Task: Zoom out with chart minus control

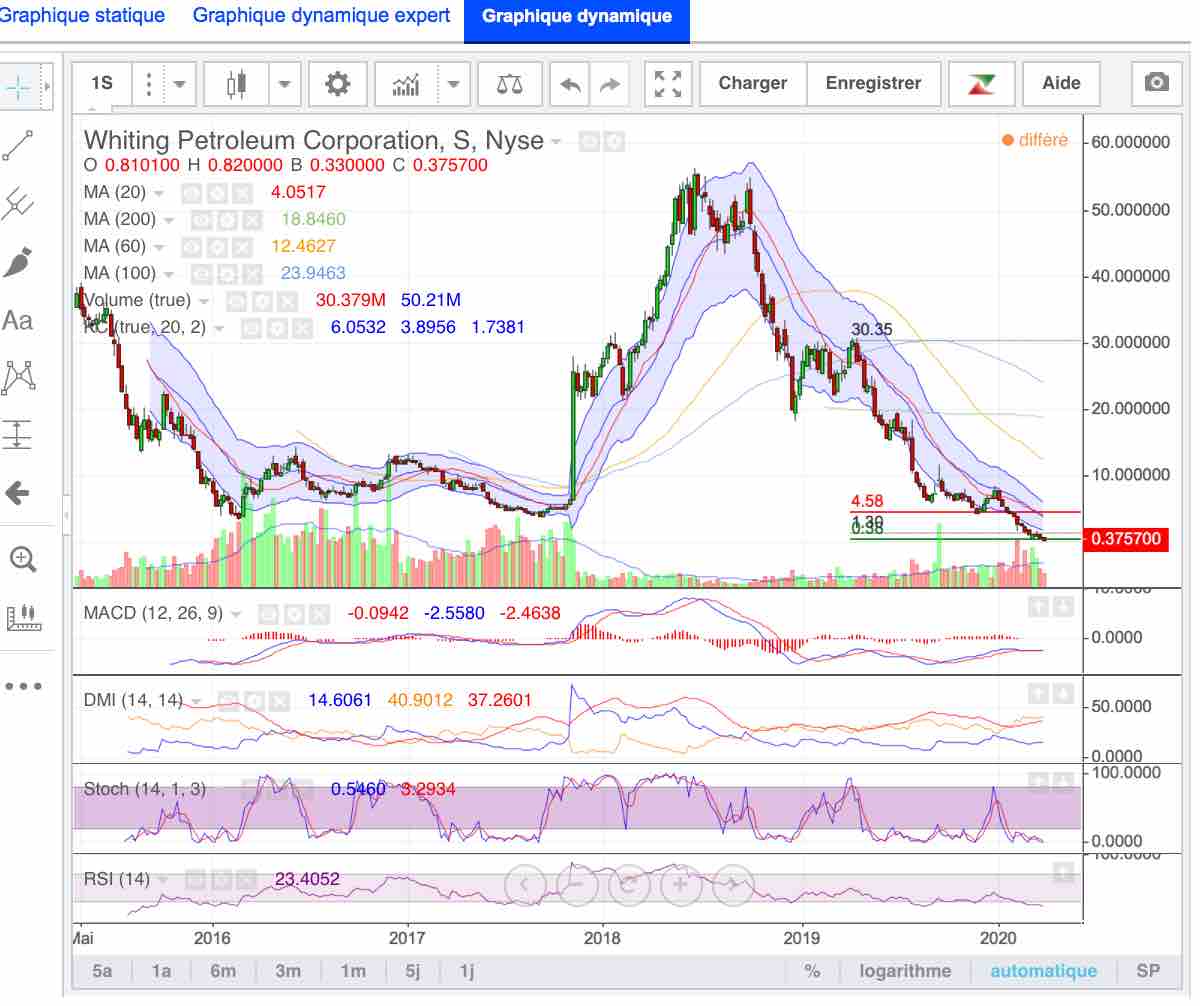Action: (576, 884)
